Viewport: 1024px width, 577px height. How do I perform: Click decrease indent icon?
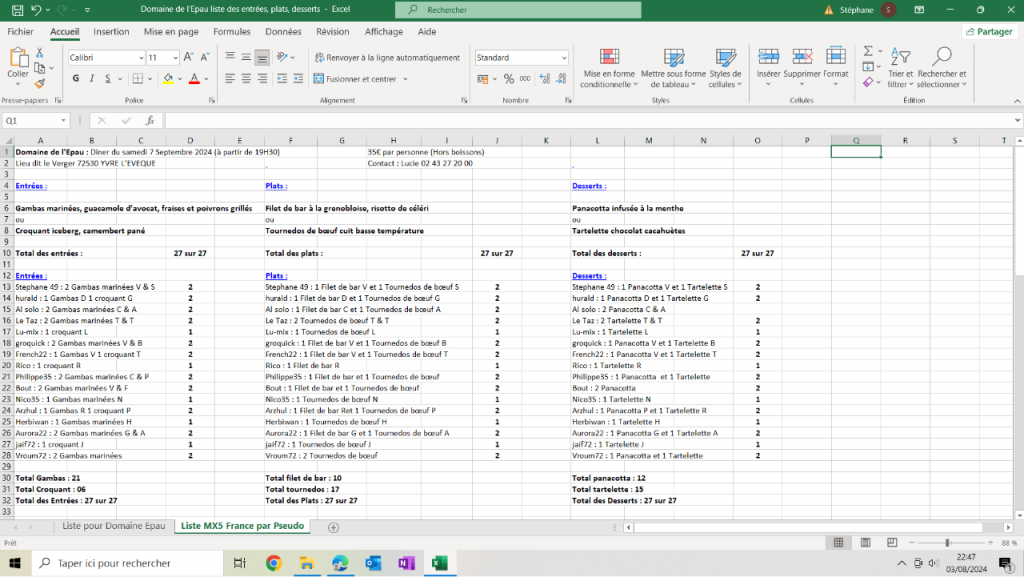[x=282, y=78]
